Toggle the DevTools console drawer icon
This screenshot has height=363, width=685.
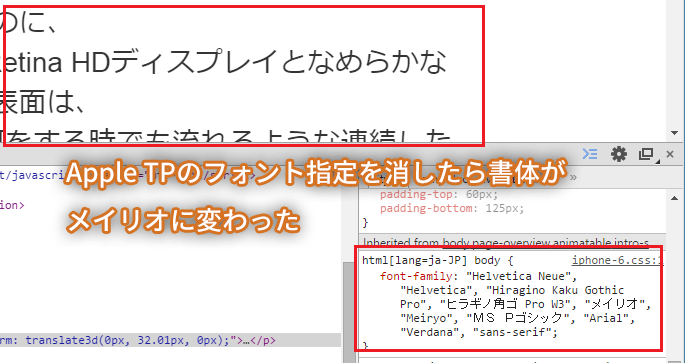(590, 154)
